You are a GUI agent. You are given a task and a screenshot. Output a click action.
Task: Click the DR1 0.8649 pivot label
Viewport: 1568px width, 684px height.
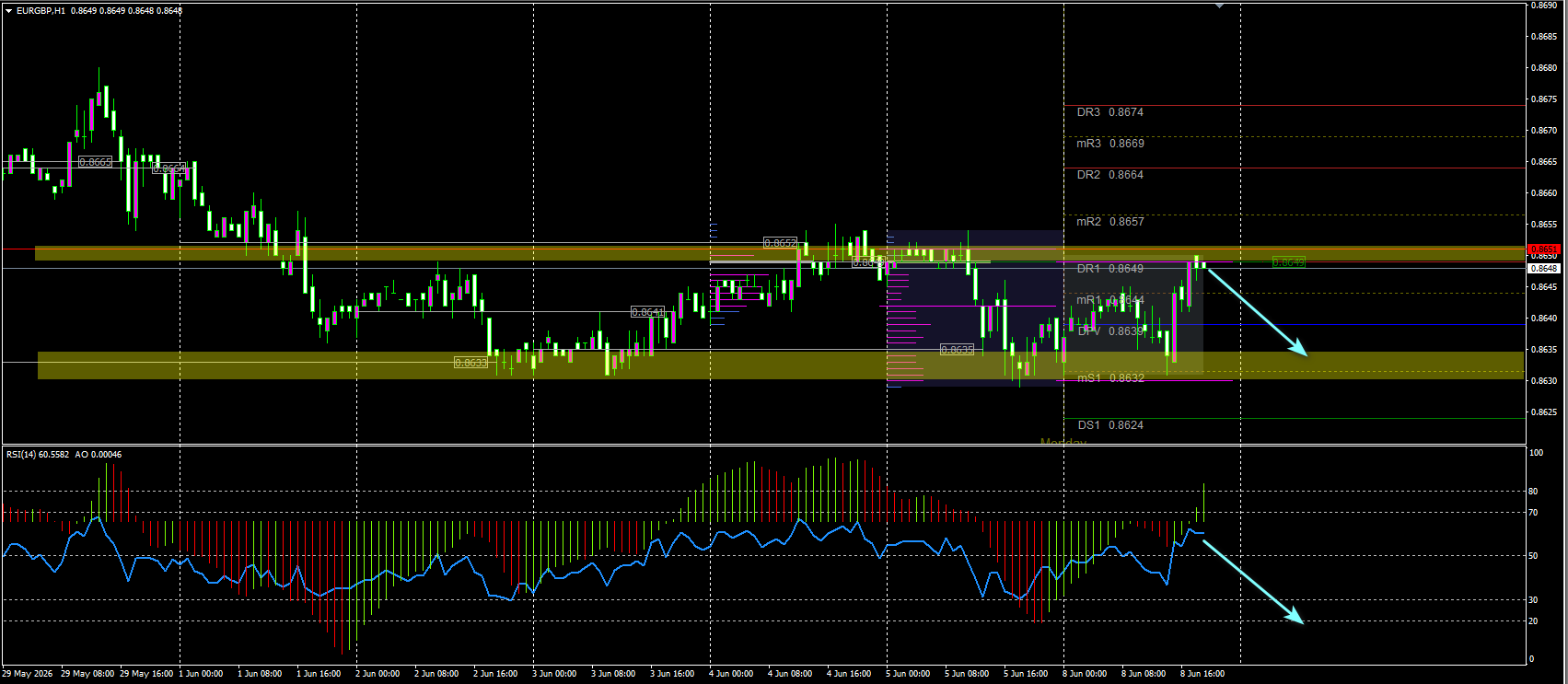point(1110,269)
